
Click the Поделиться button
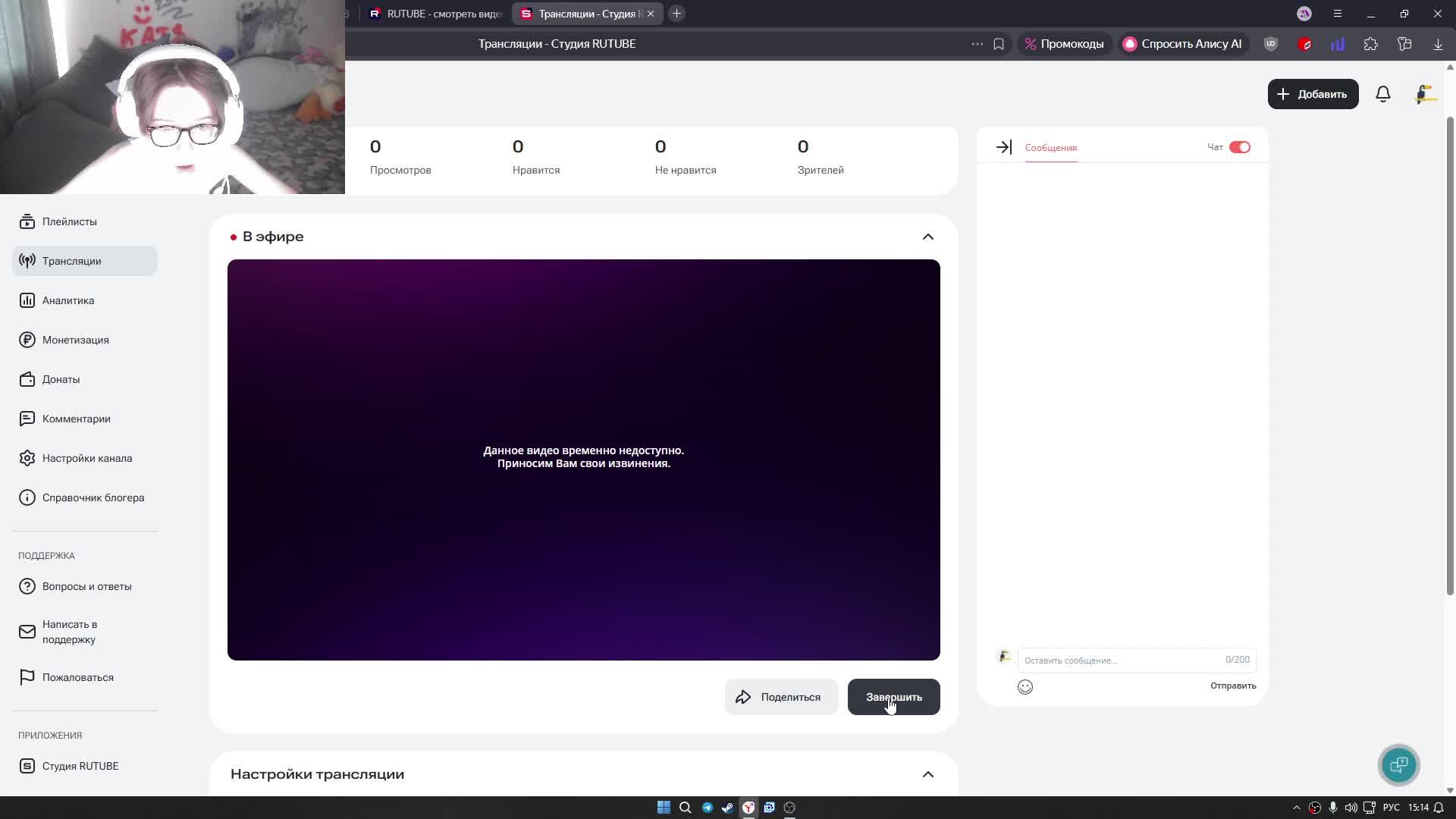click(x=781, y=697)
